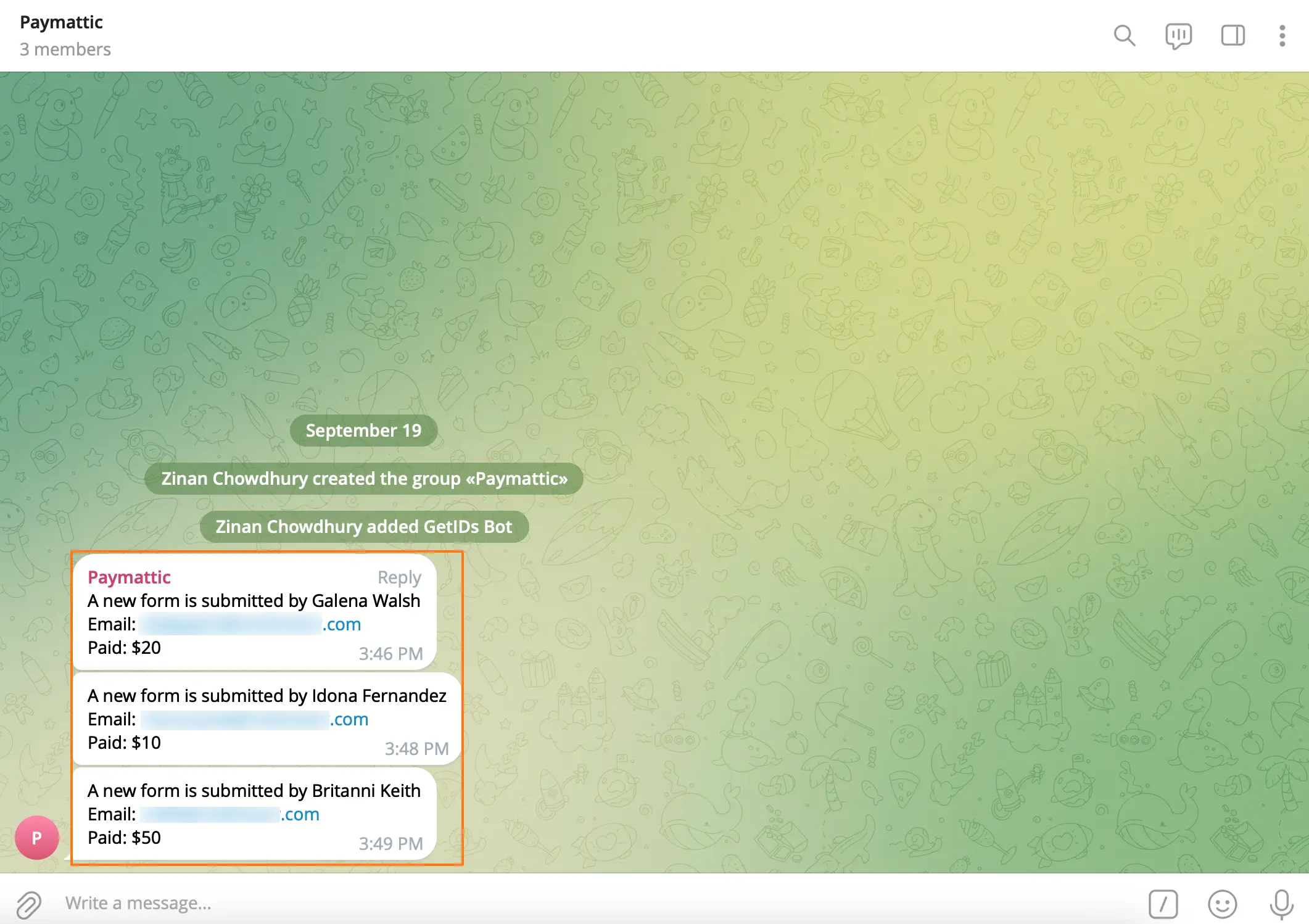Click the Paymattic sender name in message

129,577
